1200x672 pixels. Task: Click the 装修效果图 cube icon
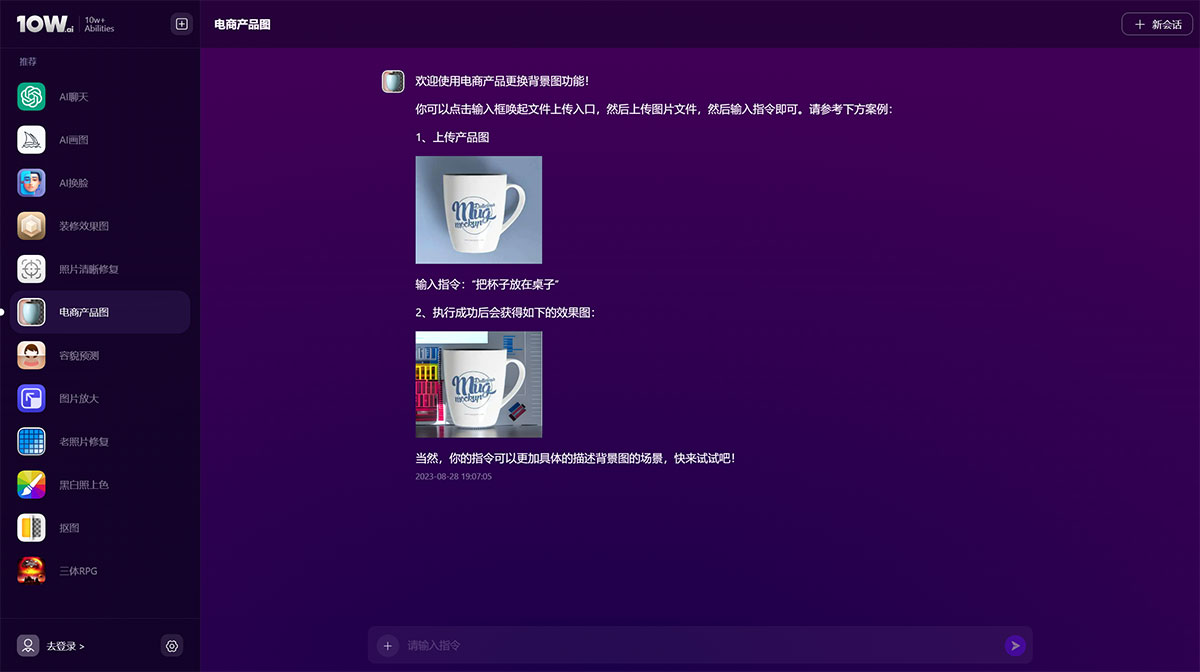[31, 226]
